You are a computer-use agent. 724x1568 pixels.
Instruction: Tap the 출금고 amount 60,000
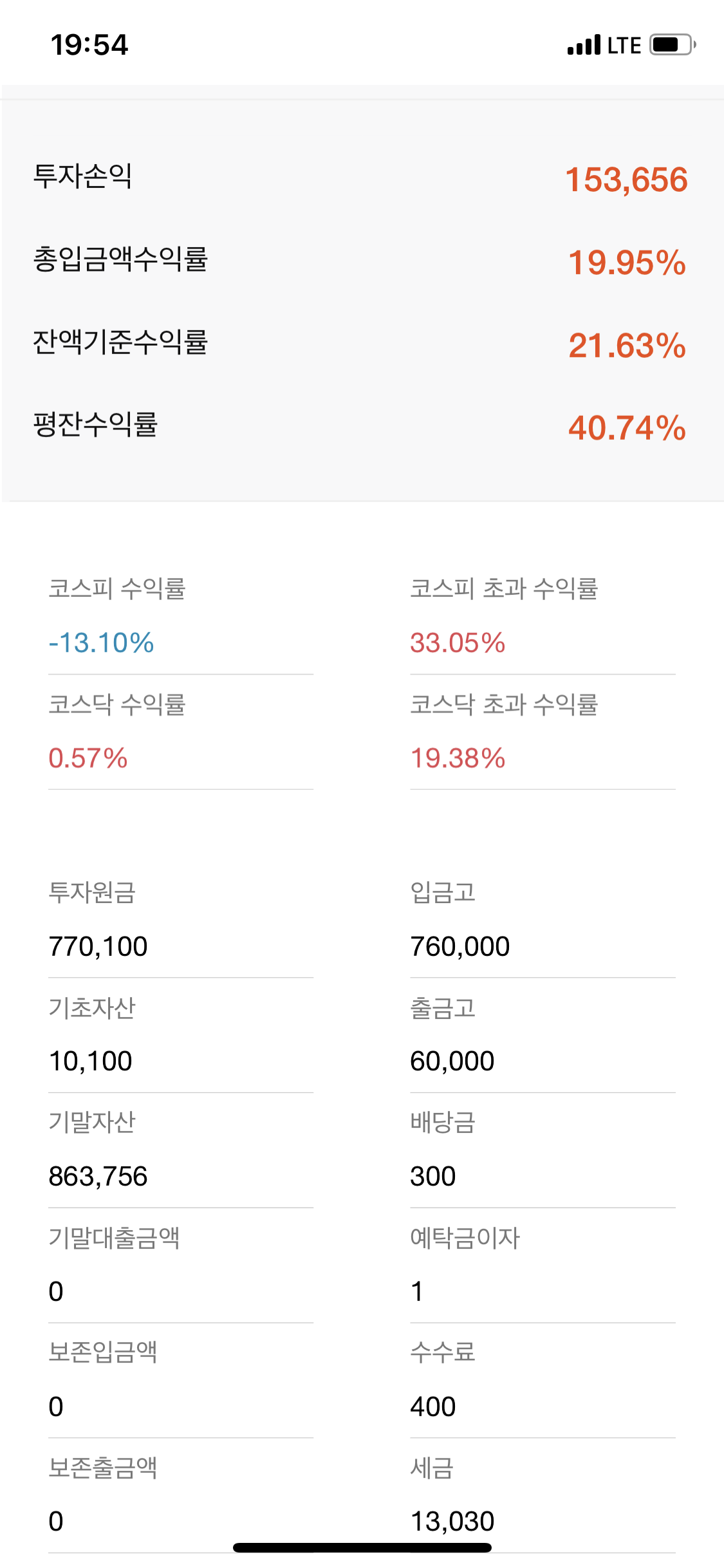coord(452,1061)
